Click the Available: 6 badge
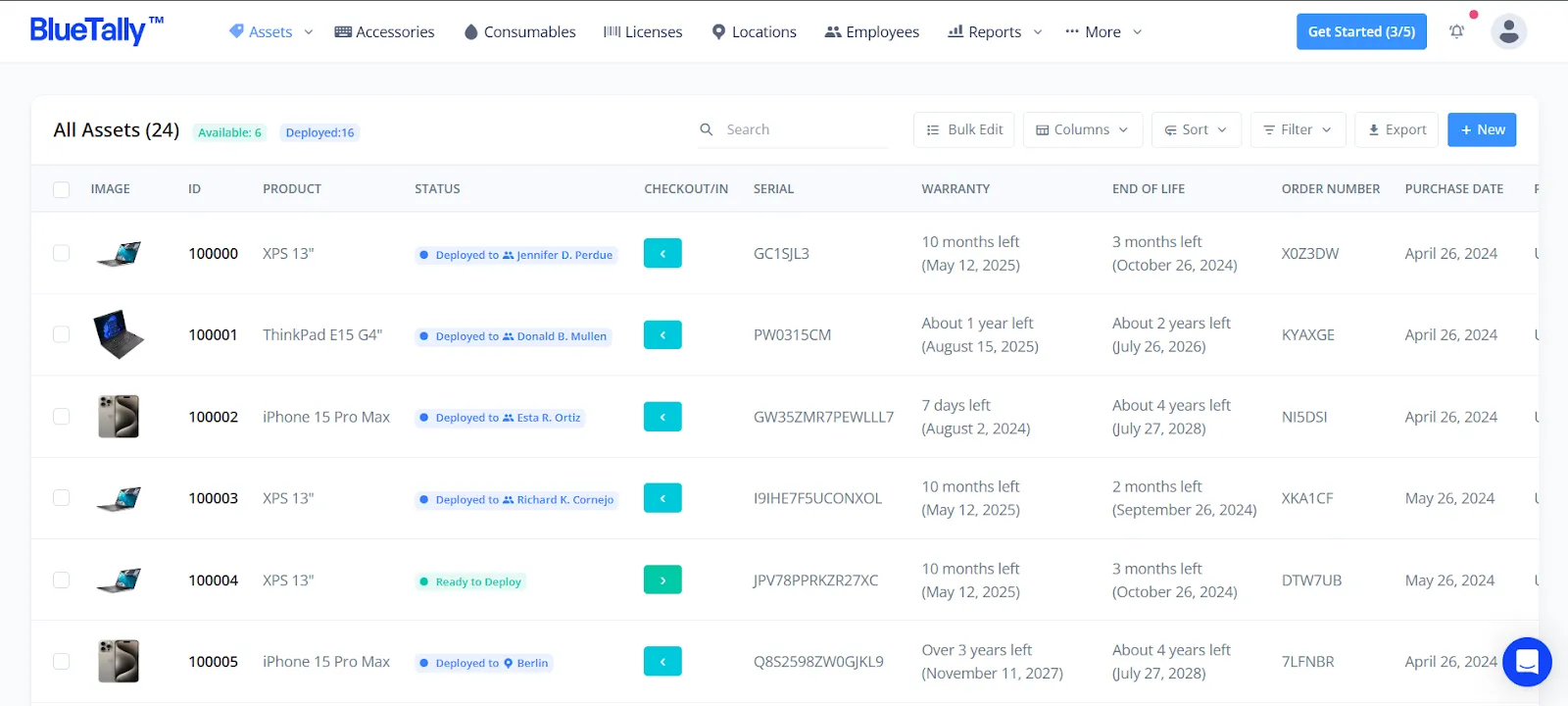The image size is (1568, 706). click(229, 132)
